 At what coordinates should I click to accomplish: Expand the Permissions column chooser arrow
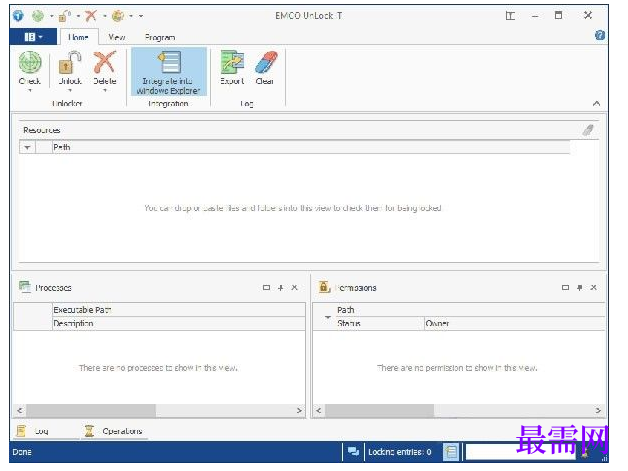pyautogui.click(x=328, y=317)
